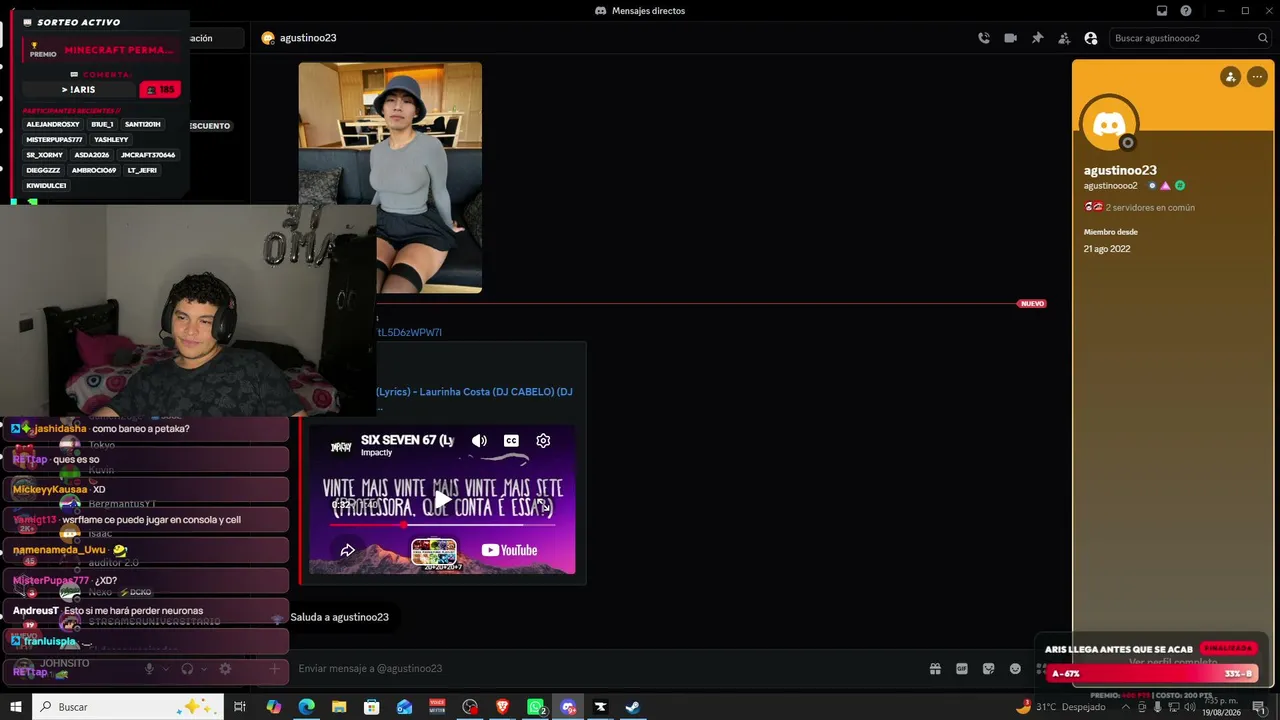Open the weather widget showing 31°C Despejado
Viewport: 1280px width, 720px height.
click(1060, 707)
